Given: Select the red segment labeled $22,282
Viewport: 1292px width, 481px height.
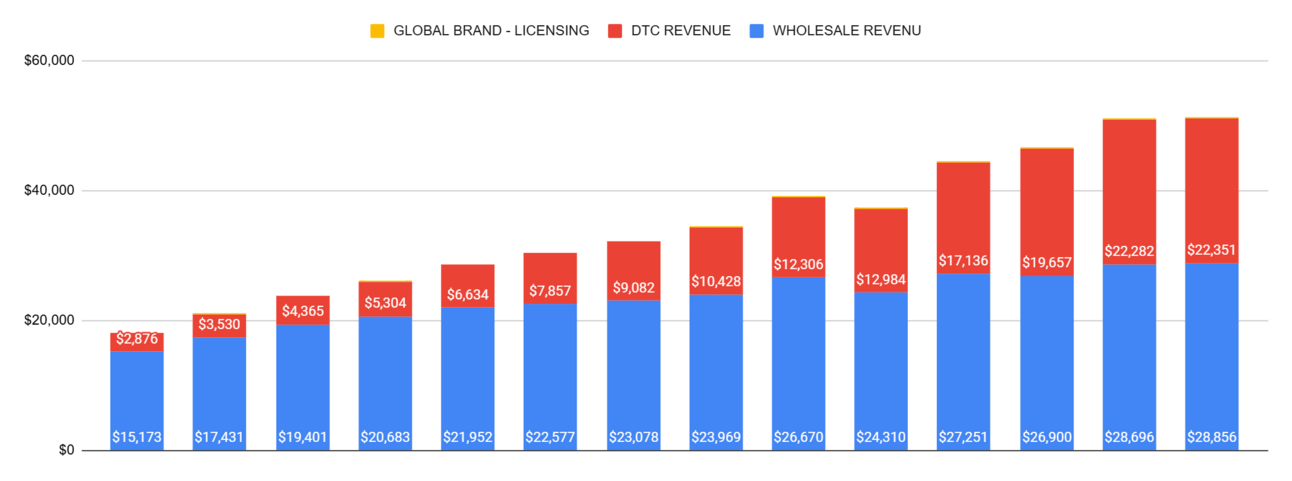Looking at the screenshot, I should pos(1130,192).
